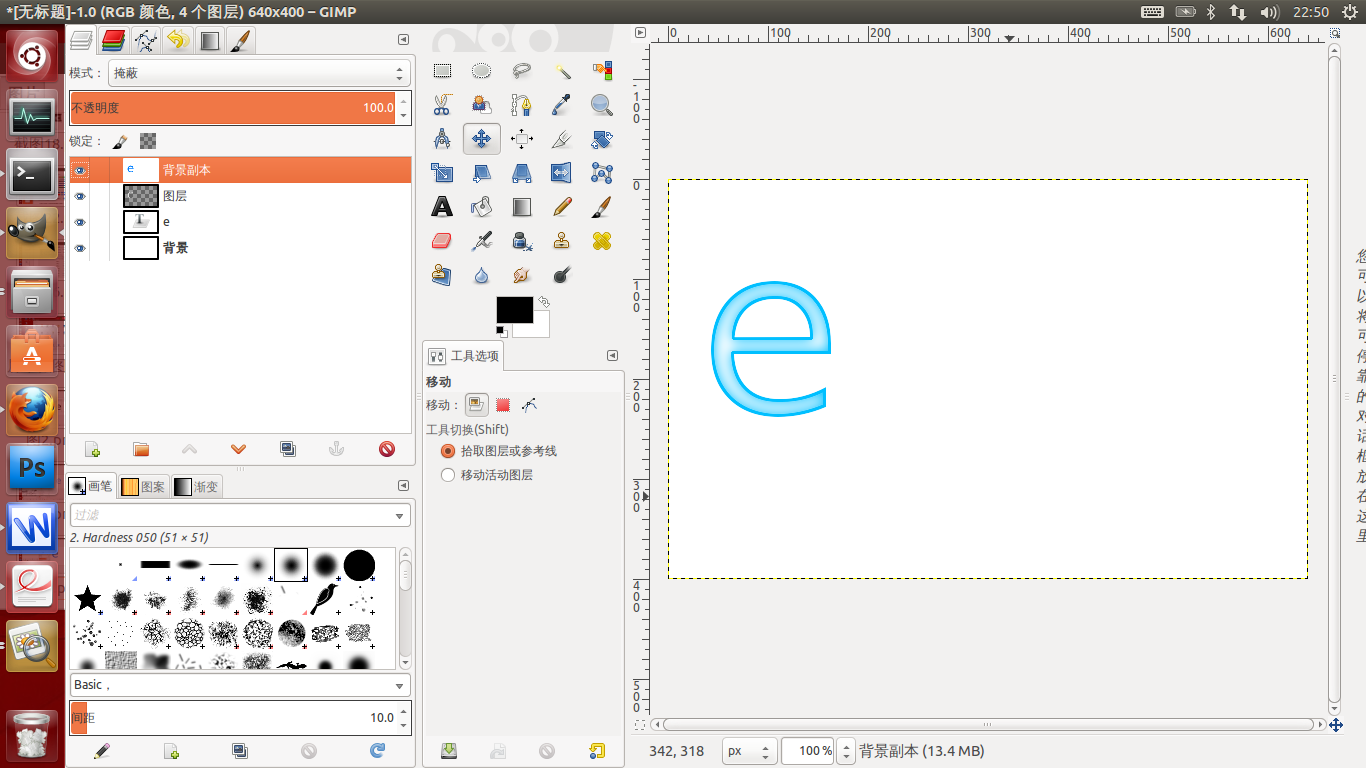
Task: Delete layer with red circle button
Action: [387, 449]
